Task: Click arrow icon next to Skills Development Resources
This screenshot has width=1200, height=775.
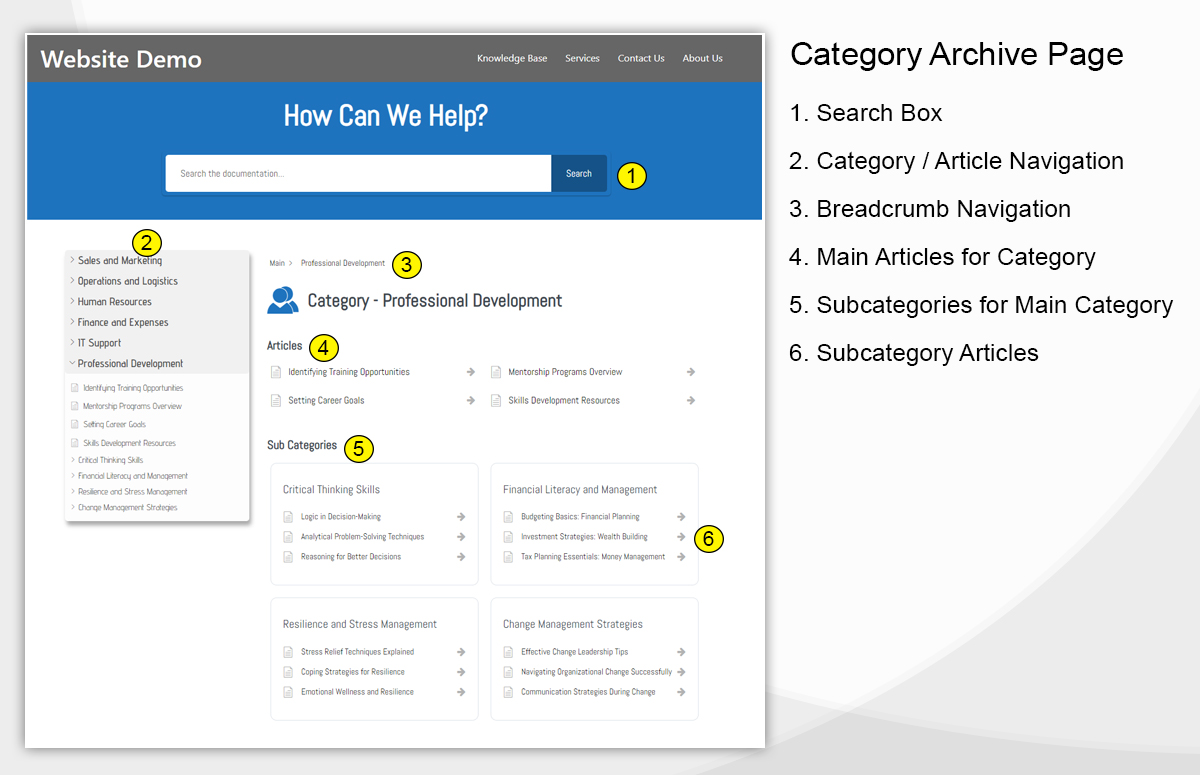Action: click(x=691, y=400)
